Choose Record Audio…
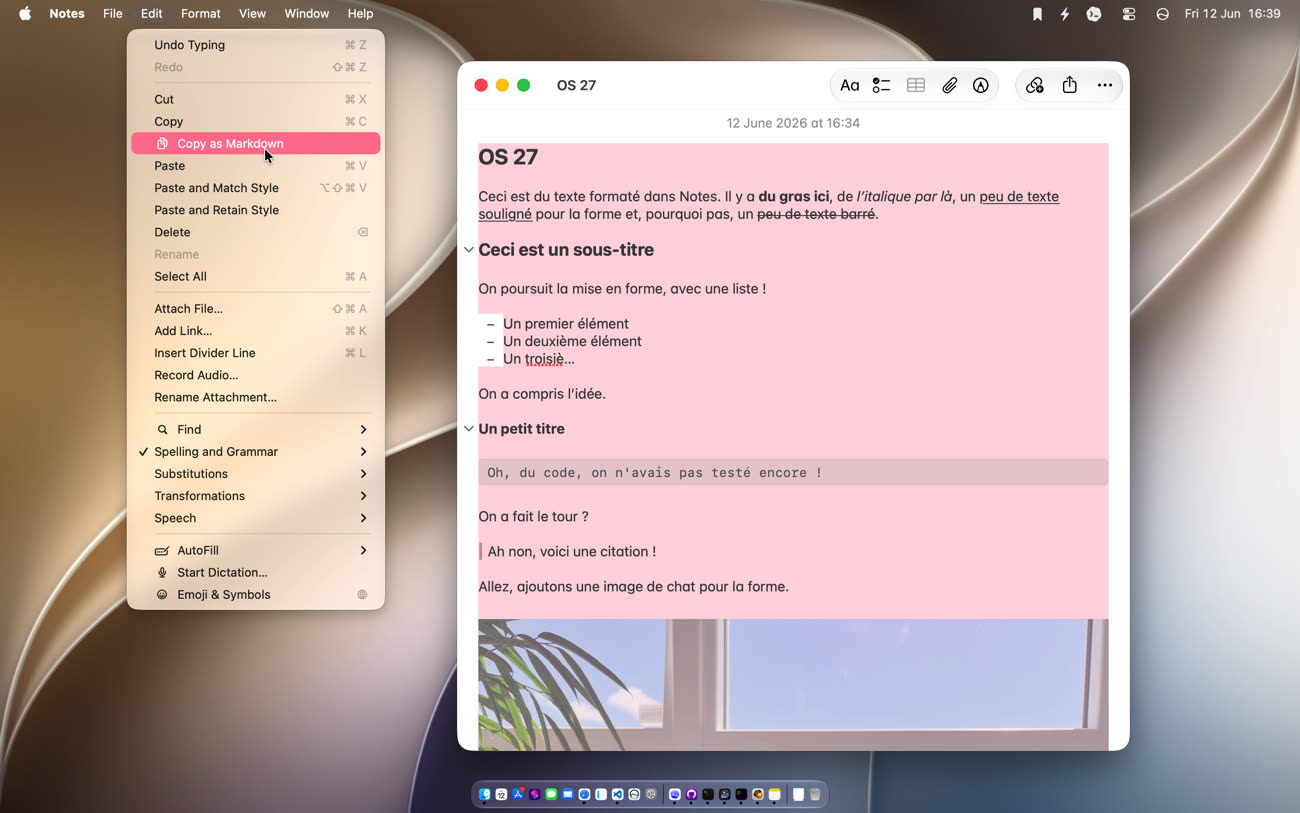This screenshot has width=1300, height=813. click(256, 375)
